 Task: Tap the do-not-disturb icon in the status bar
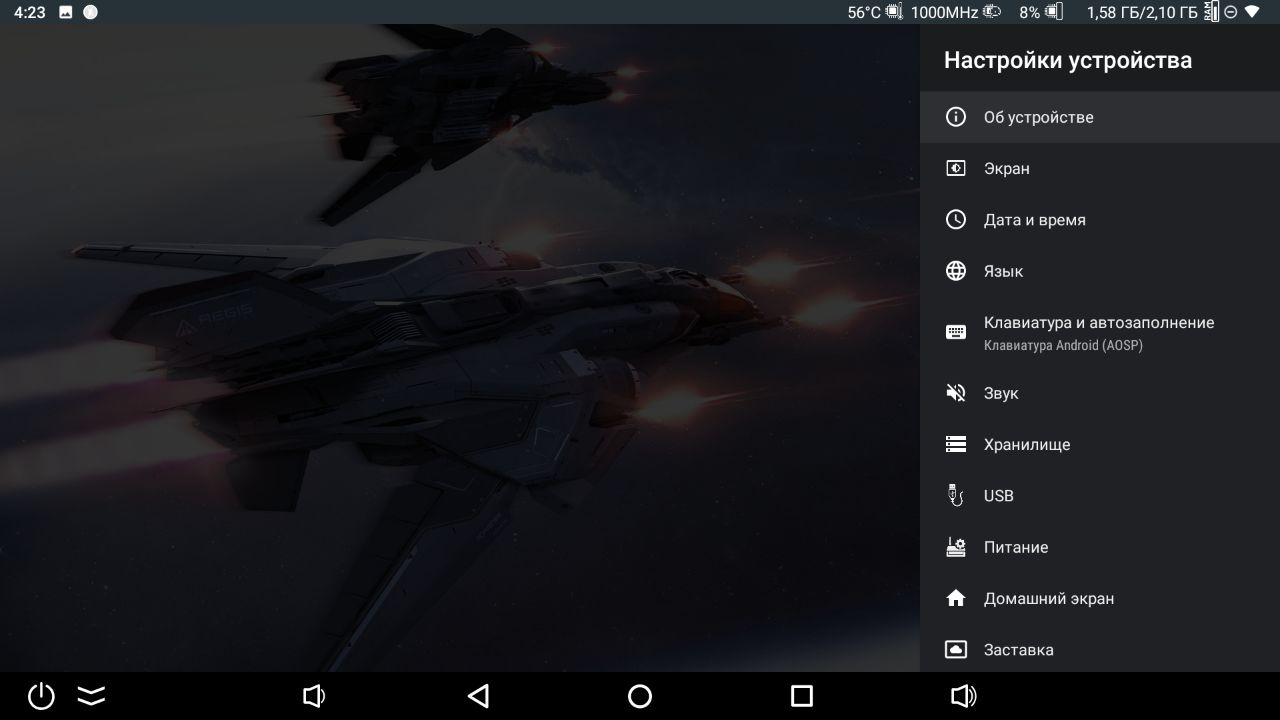tap(1231, 12)
